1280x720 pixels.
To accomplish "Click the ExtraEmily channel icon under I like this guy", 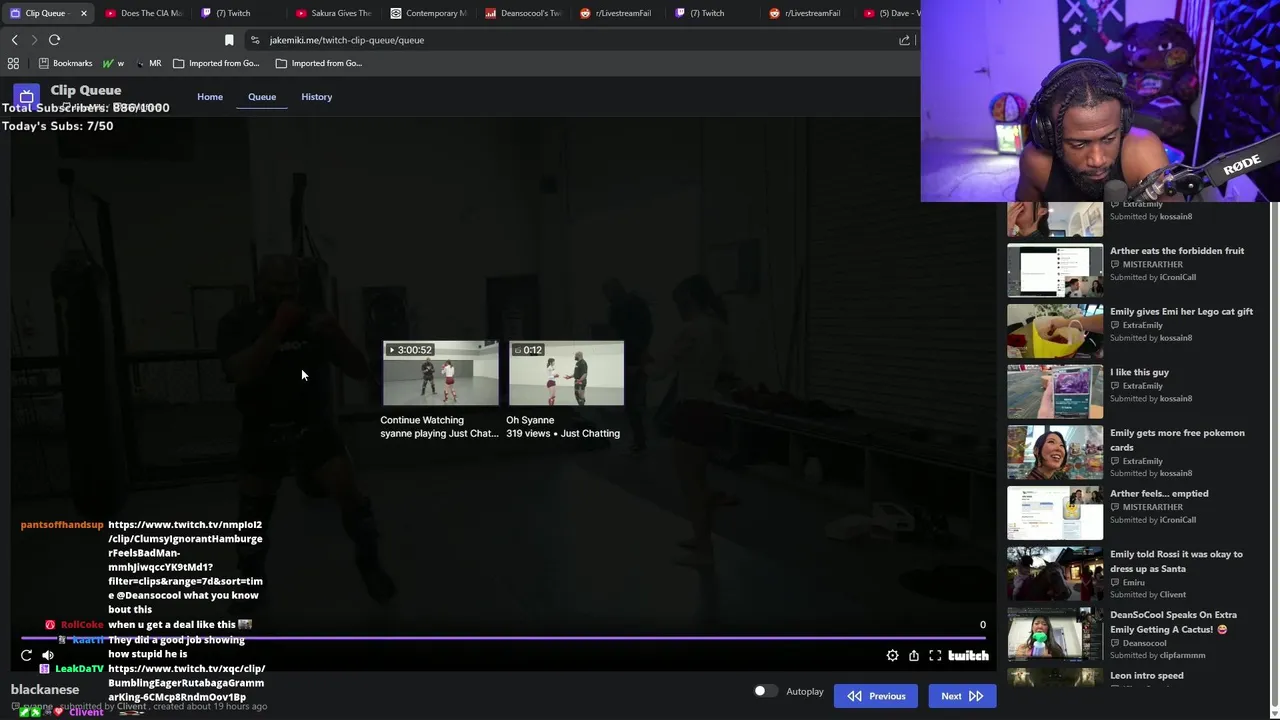I will tap(1115, 386).
